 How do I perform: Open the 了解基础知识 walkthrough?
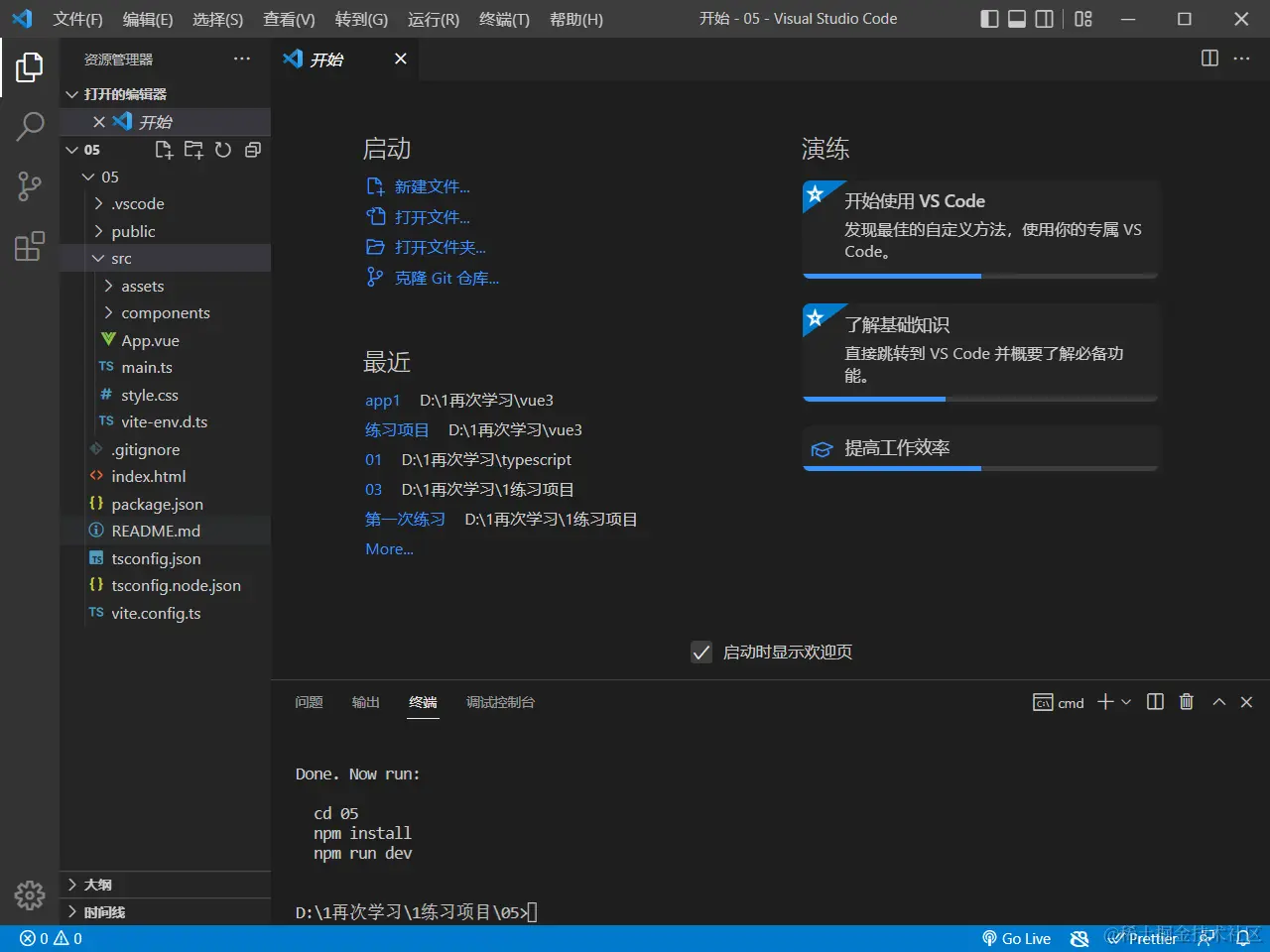[x=980, y=353]
